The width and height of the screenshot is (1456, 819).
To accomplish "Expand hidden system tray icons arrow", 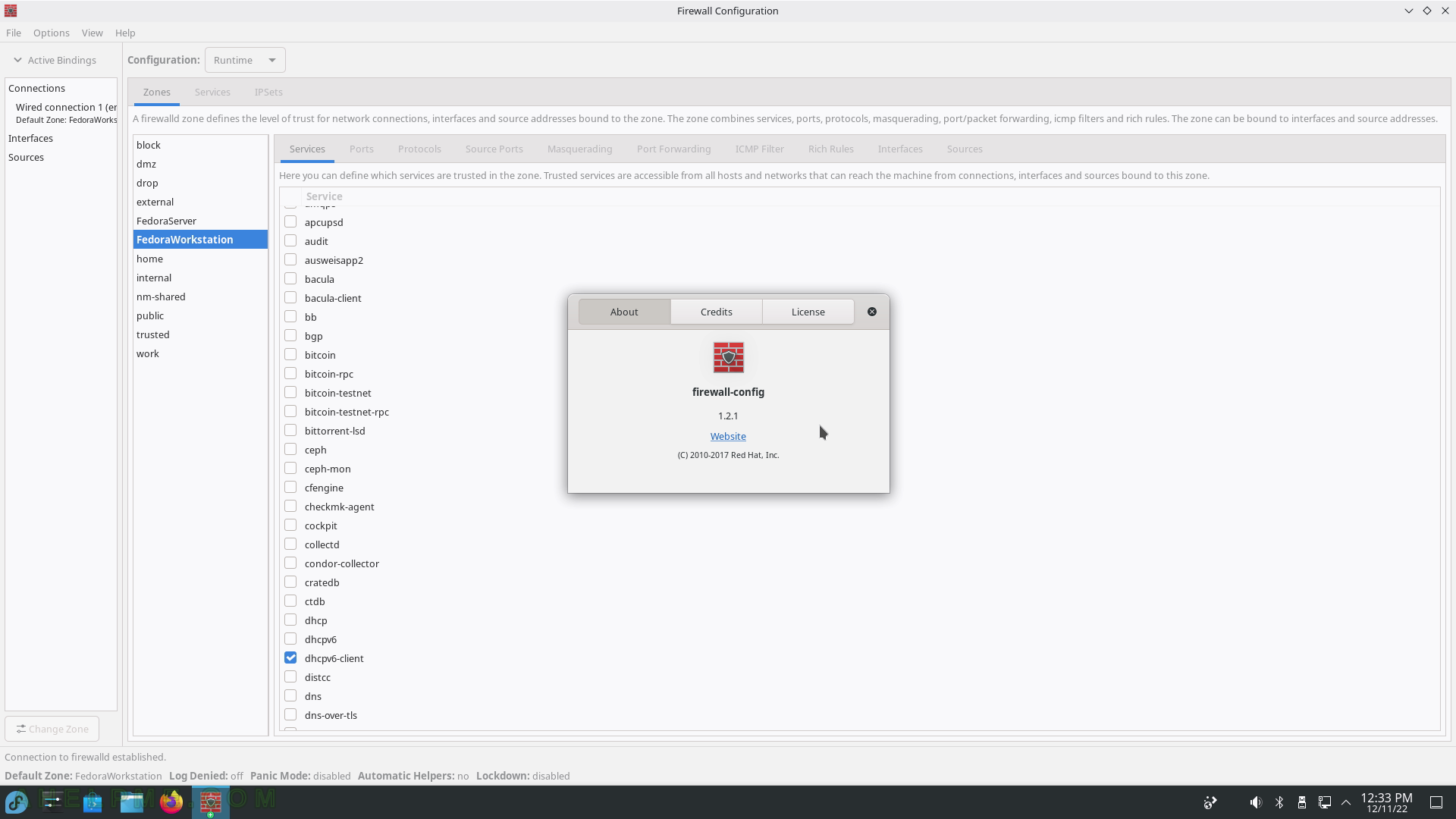I will point(1346,802).
